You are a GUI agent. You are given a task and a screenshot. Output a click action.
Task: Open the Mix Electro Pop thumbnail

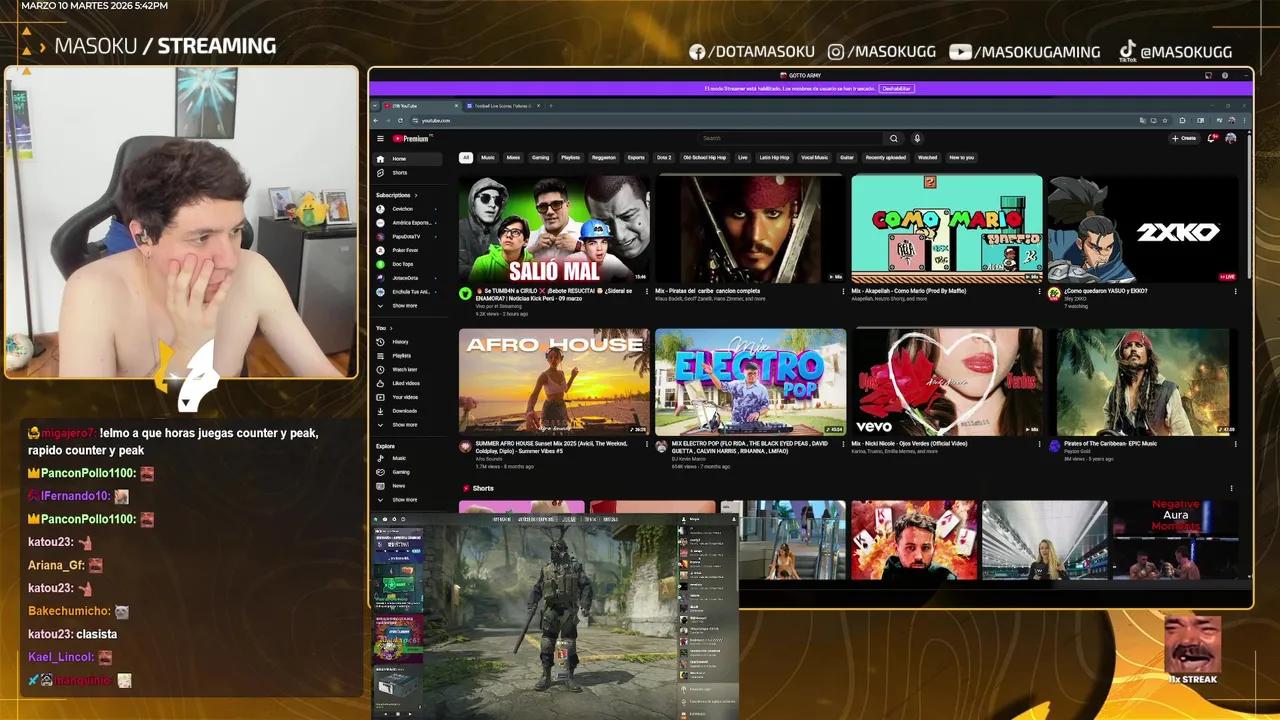[750, 382]
